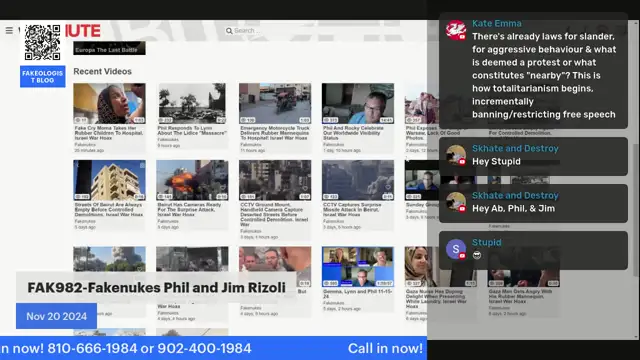The image size is (640, 360).
Task: Open 'Fake Cry Moms' video thumbnail
Action: 109,104
